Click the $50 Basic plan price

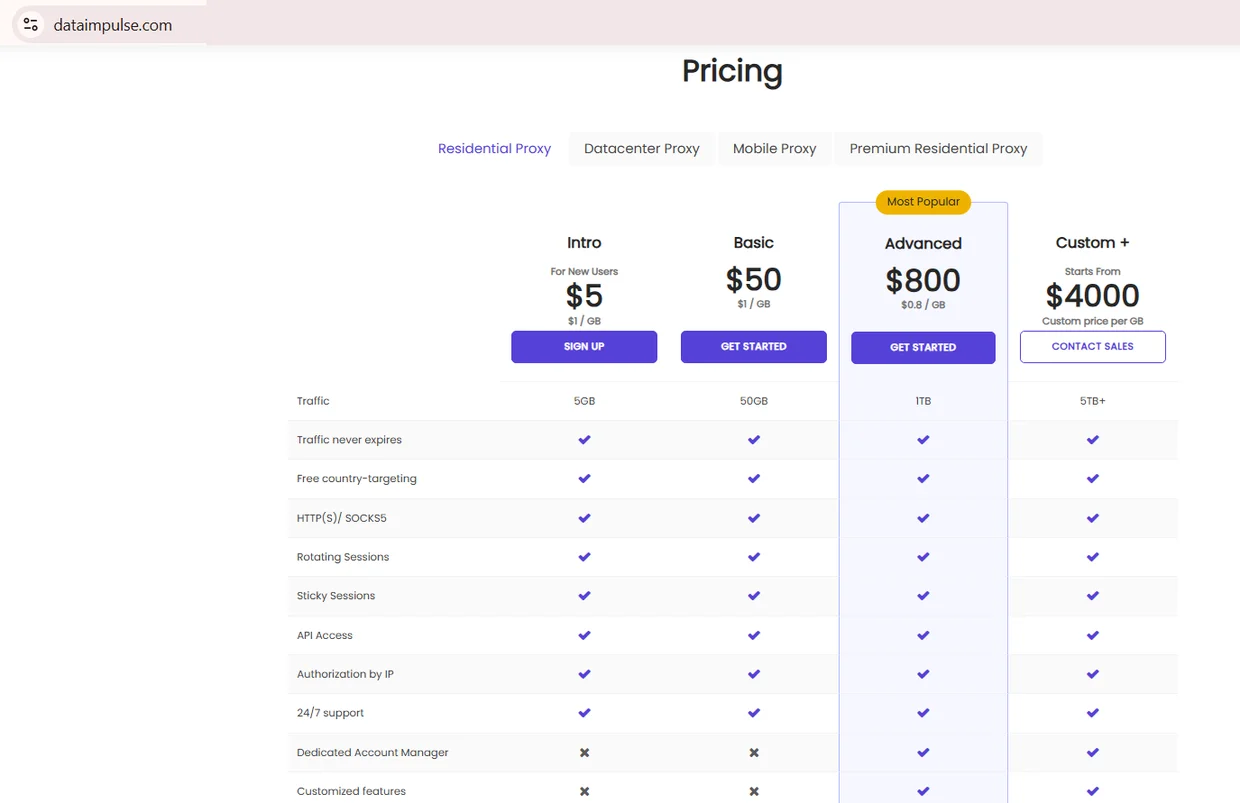[x=754, y=279]
